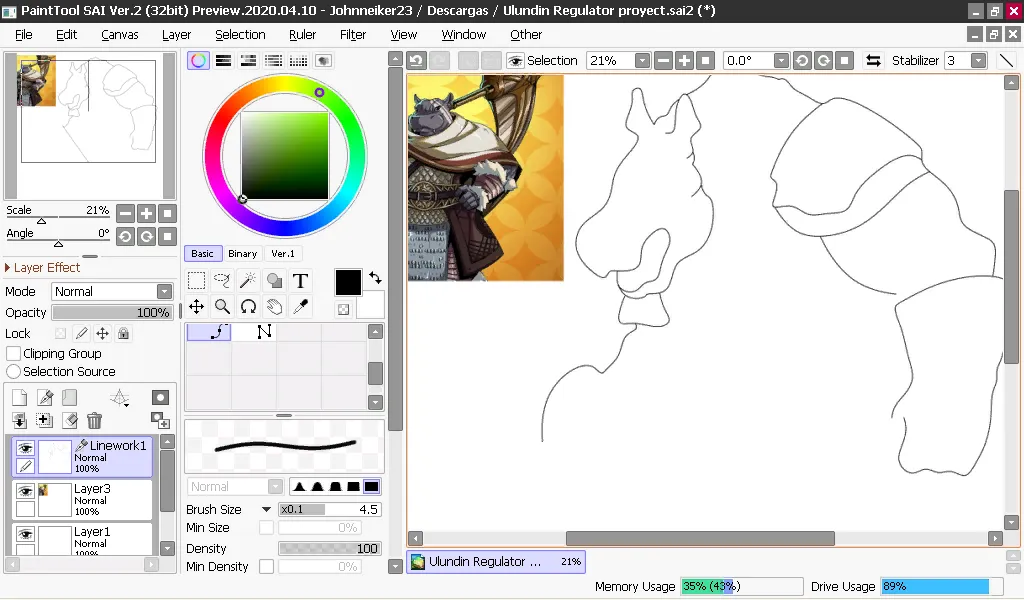1024x600 pixels.
Task: Delete layer with trash can icon
Action: (95, 420)
